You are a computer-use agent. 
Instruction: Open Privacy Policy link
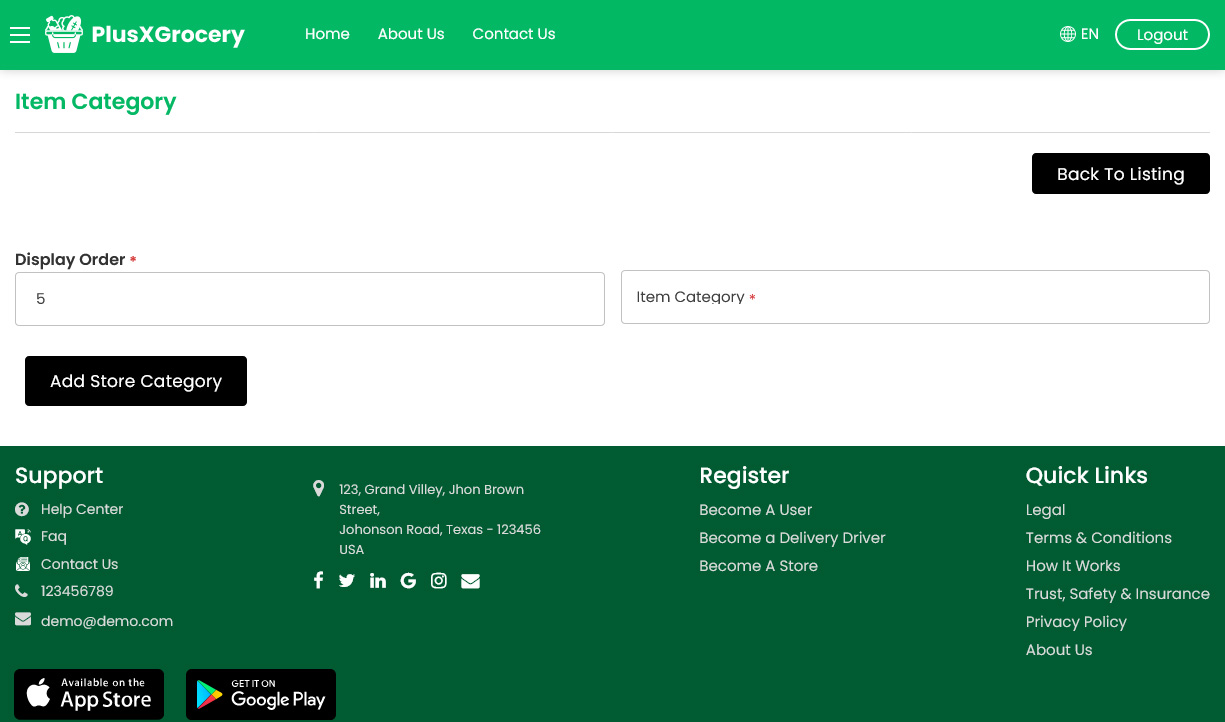click(x=1076, y=622)
